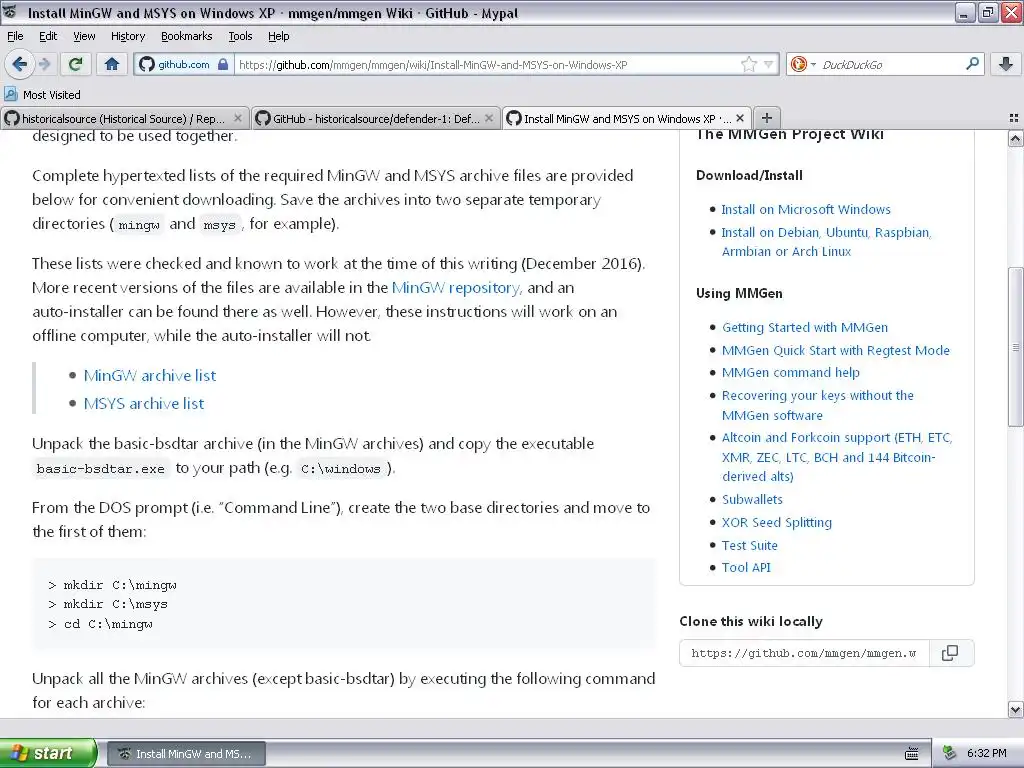The height and width of the screenshot is (768, 1024).
Task: Close the defender-1 tab
Action: 488,118
